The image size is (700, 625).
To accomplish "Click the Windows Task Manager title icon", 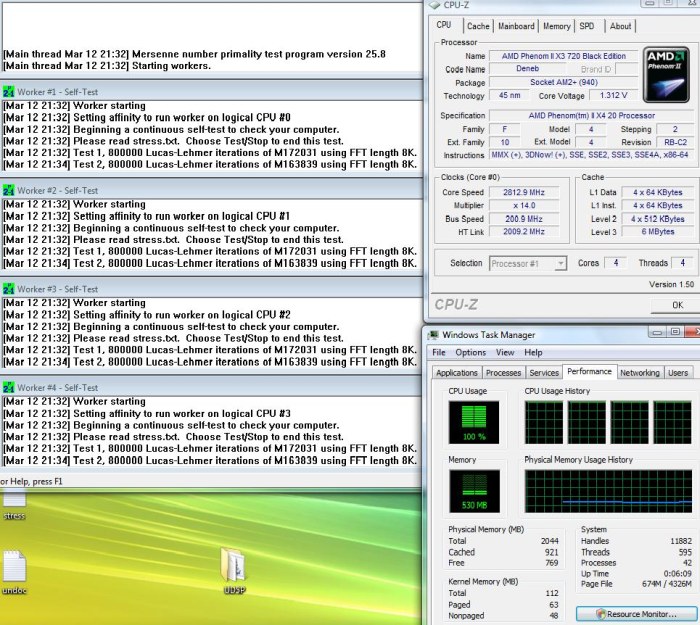I will pyautogui.click(x=433, y=335).
